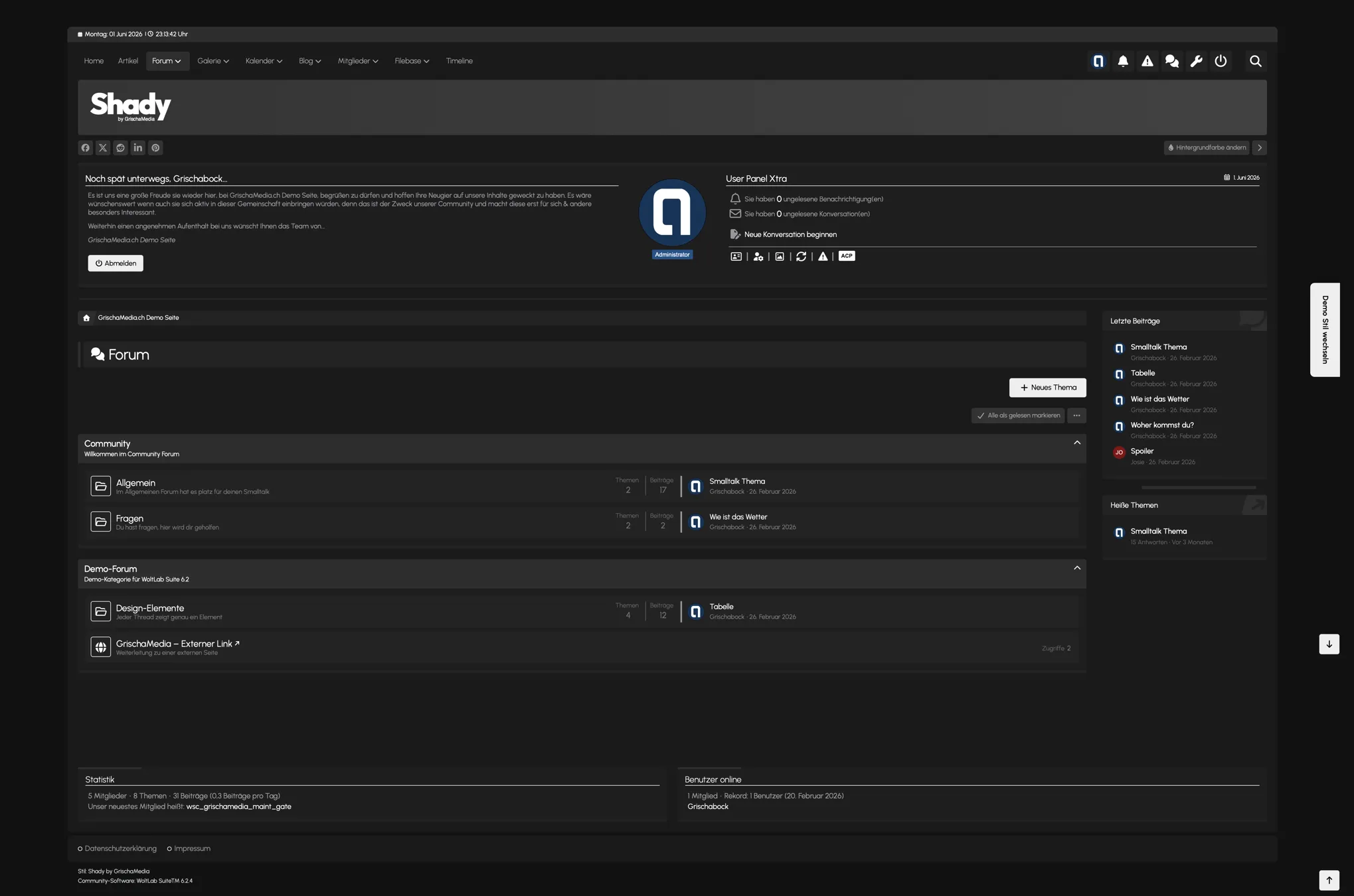Click the Design-Elemente forum folder icon
This screenshot has height=896, width=1354.
point(100,611)
